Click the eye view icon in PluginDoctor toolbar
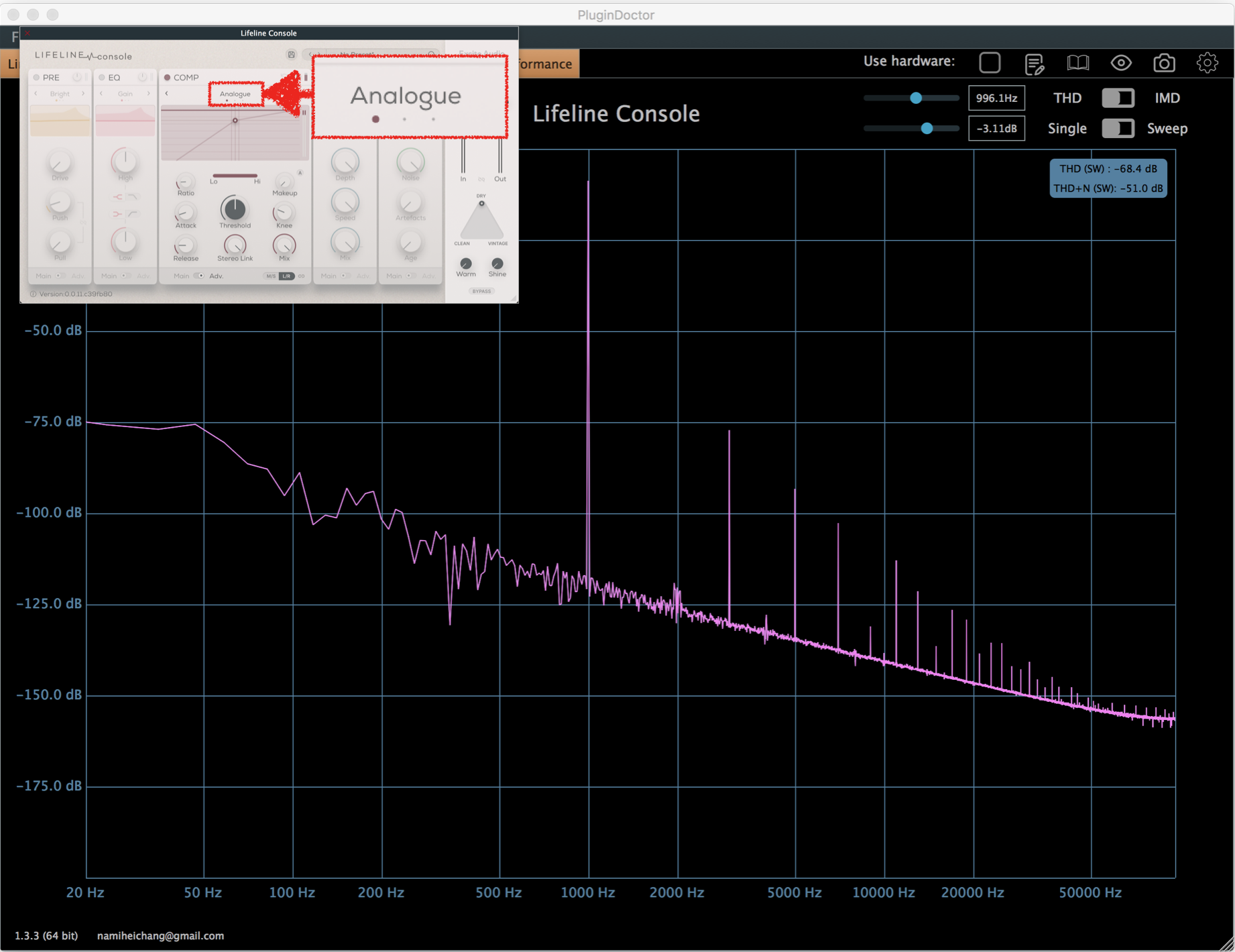 tap(1121, 63)
